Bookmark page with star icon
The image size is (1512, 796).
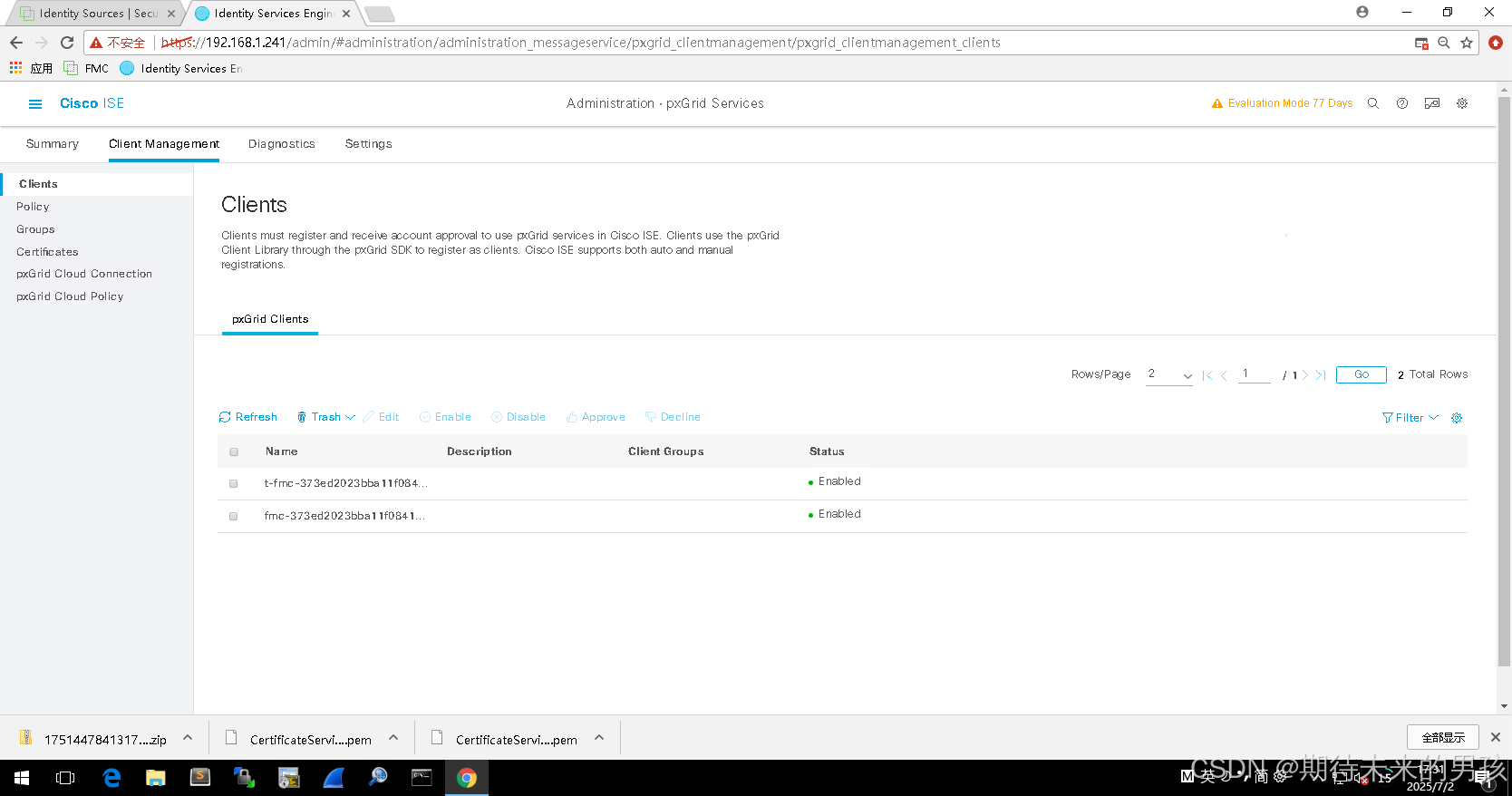coord(1467,43)
